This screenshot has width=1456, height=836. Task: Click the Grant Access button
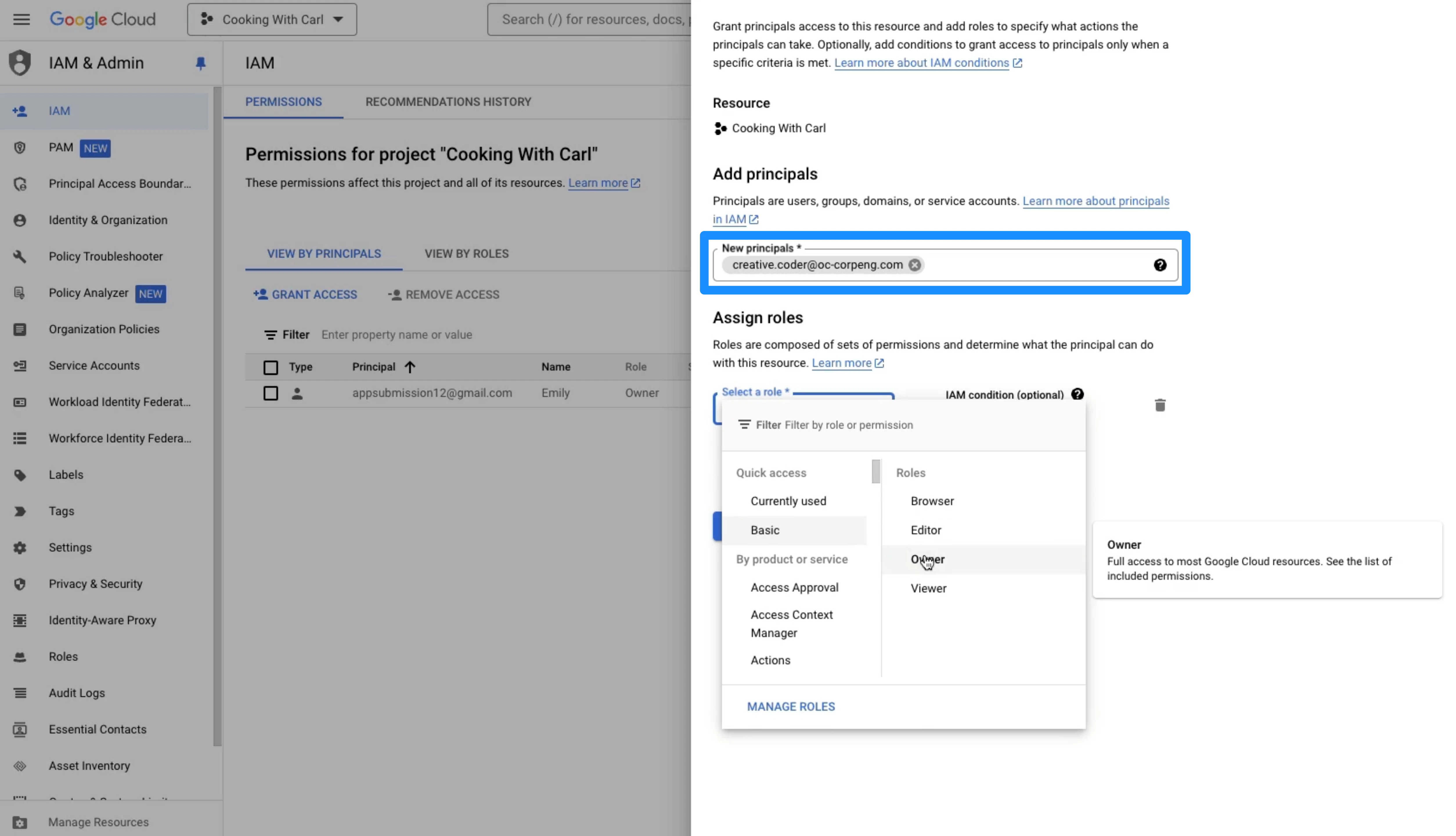click(x=305, y=294)
